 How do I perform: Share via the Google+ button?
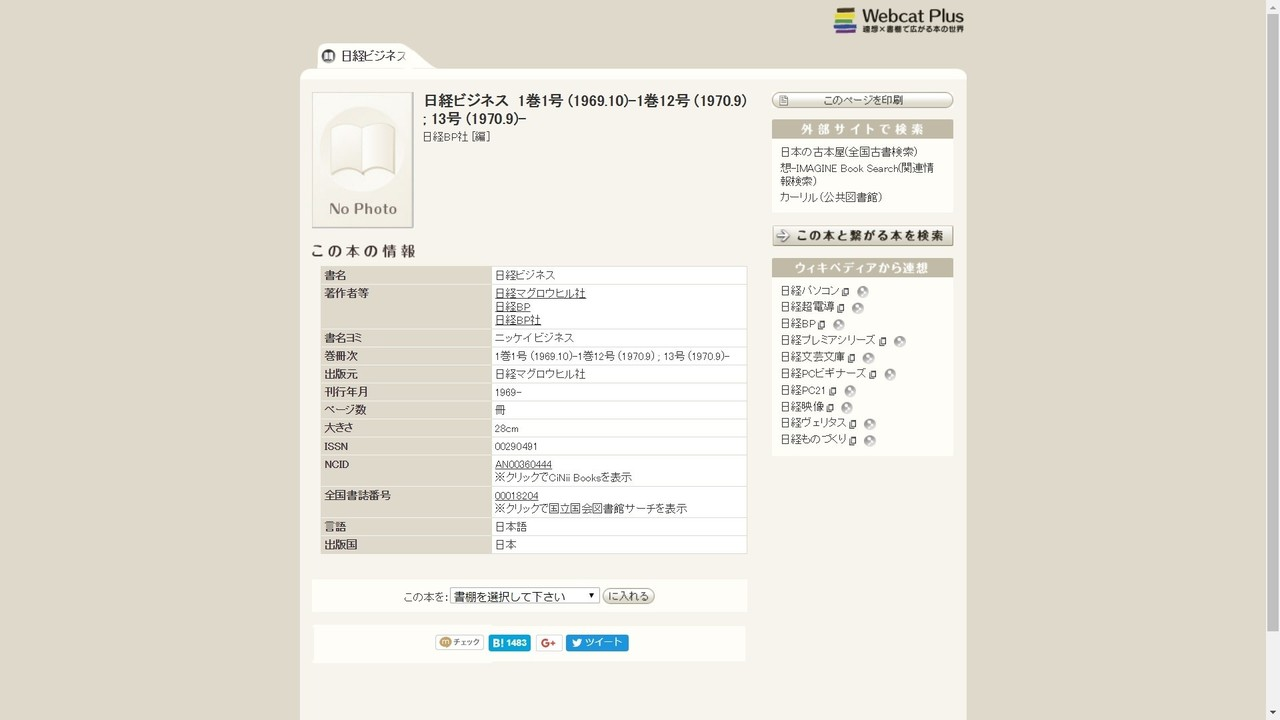548,643
